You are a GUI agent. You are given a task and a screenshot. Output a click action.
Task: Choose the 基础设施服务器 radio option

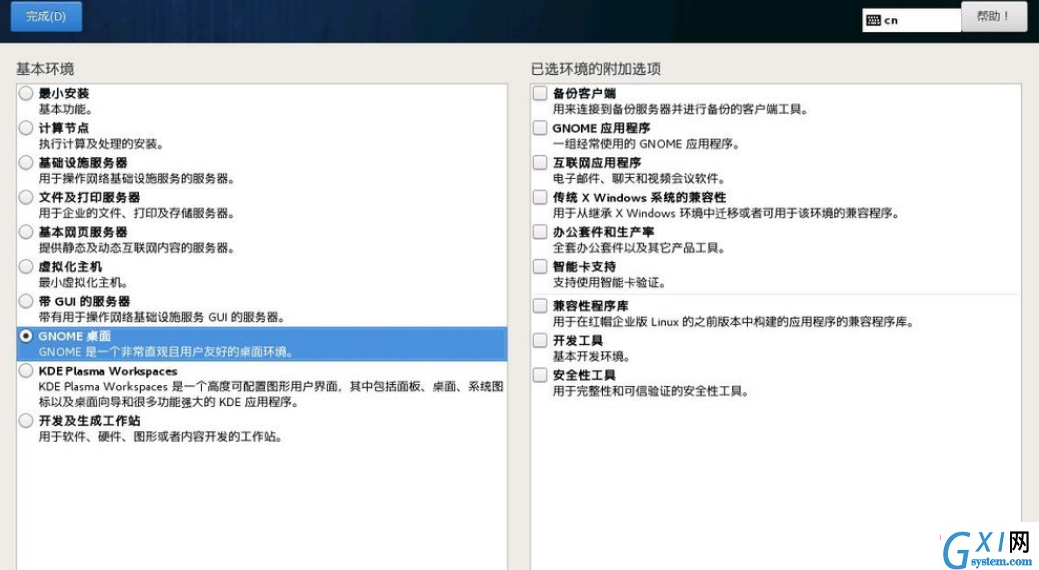(x=26, y=162)
